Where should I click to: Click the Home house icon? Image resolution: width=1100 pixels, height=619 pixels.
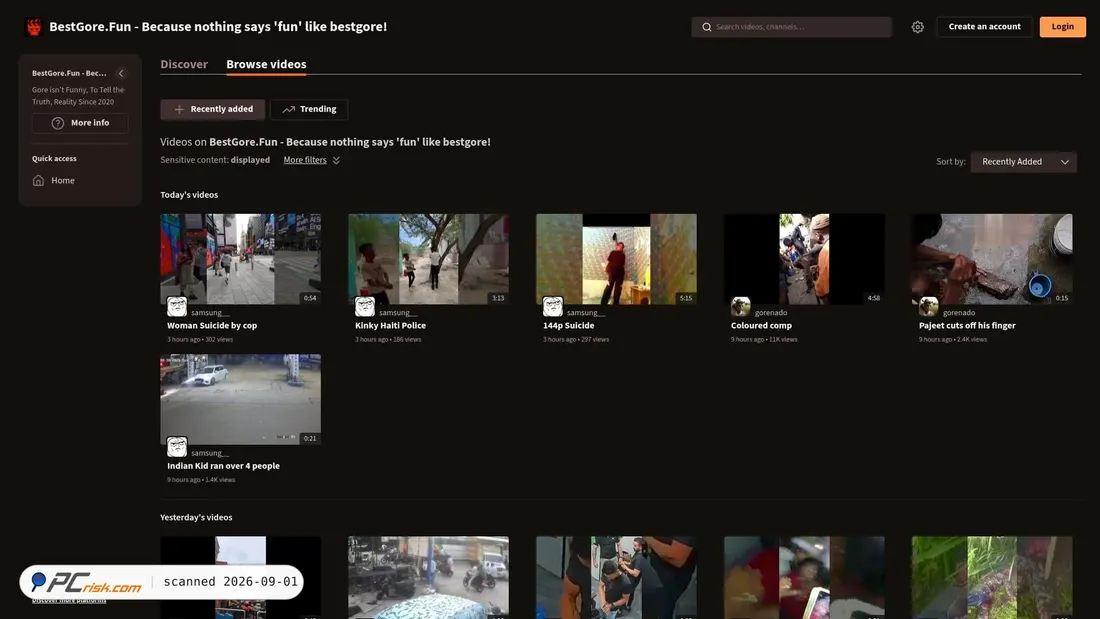[x=39, y=180]
